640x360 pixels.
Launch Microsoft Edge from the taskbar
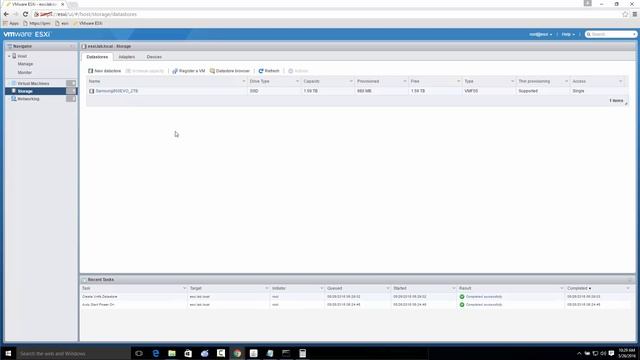click(156, 353)
